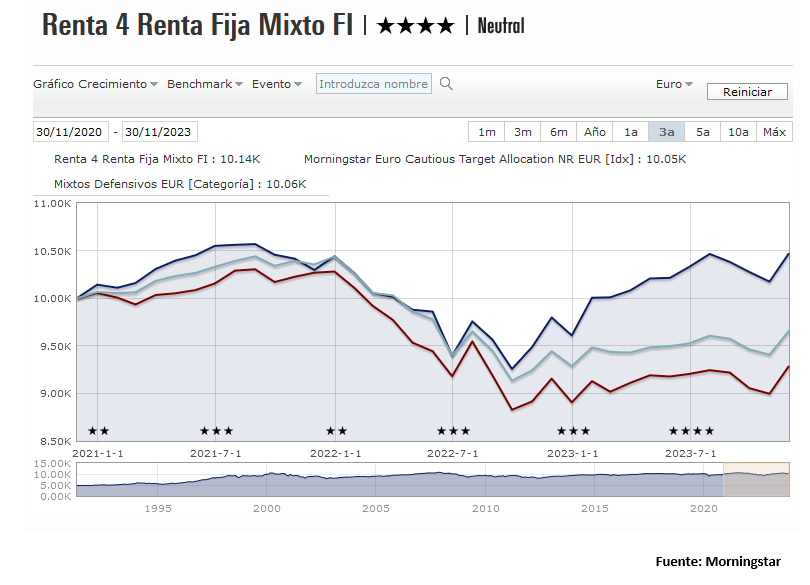
Task: Expand the Benchmark dropdown menu
Action: [x=205, y=84]
